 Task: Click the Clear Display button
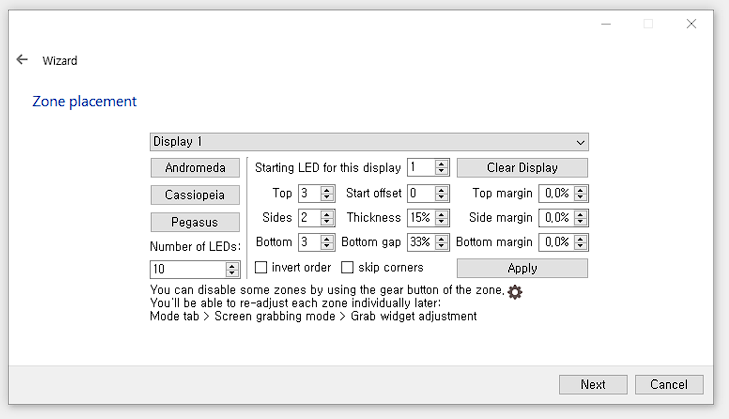pyautogui.click(x=522, y=168)
